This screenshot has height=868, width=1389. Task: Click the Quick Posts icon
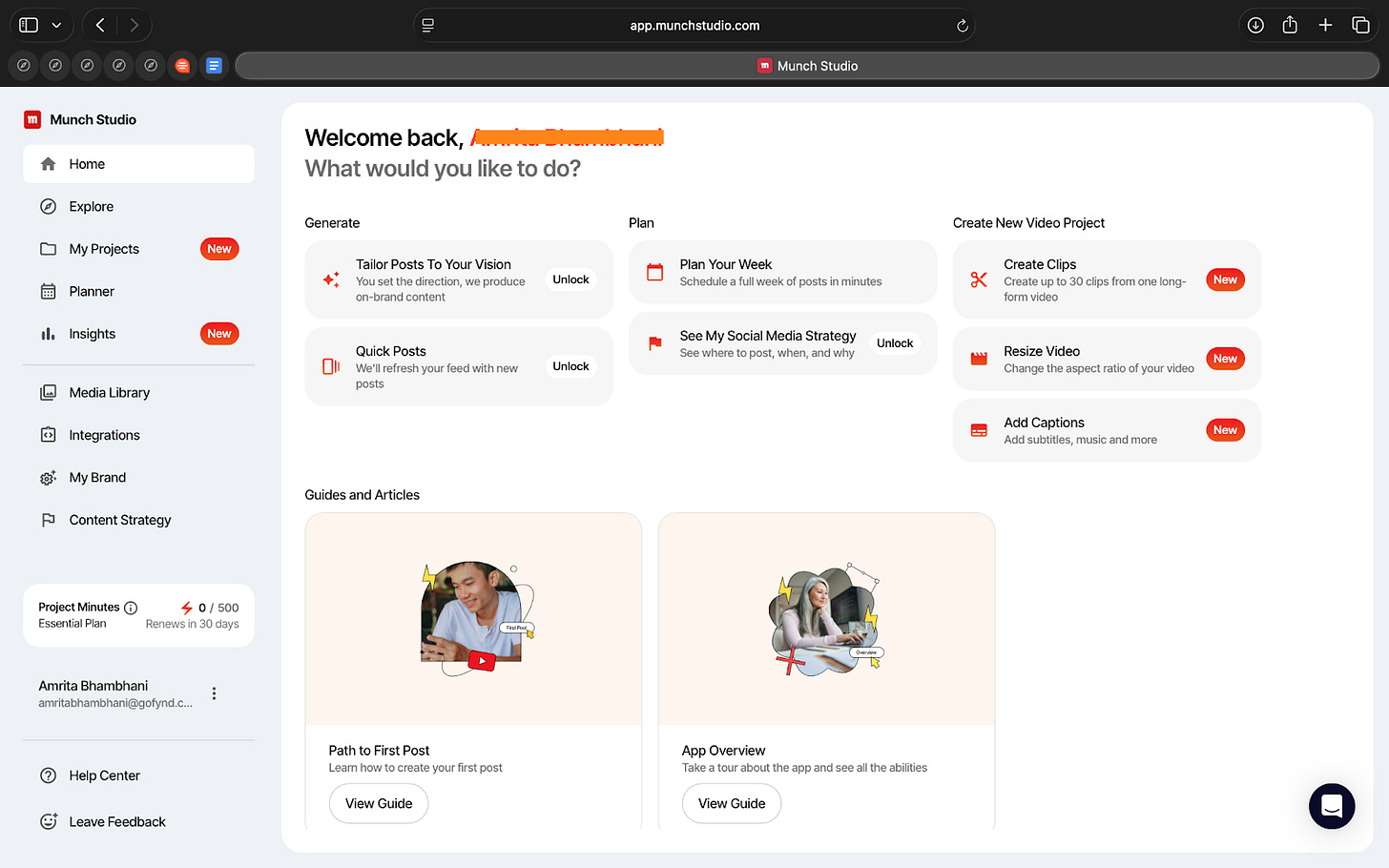coord(331,366)
